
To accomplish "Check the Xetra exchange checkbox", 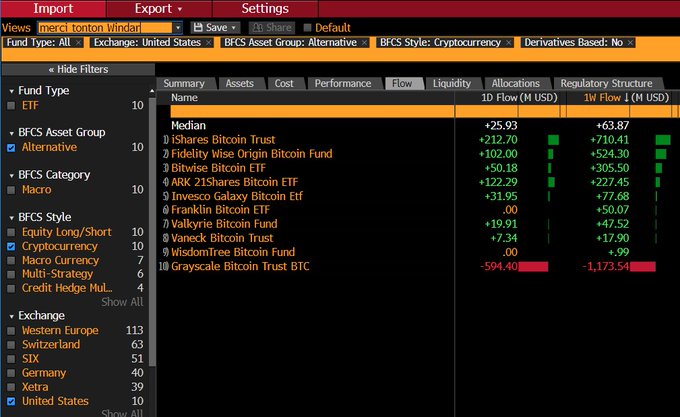I will click(x=11, y=387).
